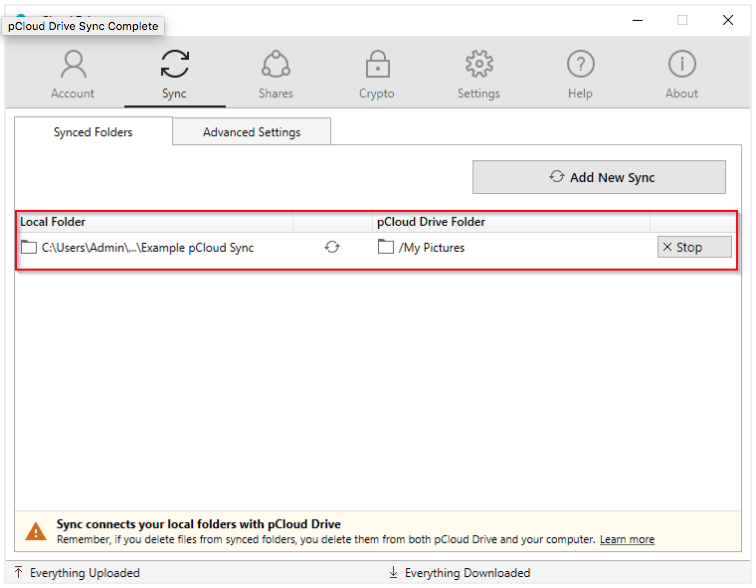
Task: Select the Sync section
Action: [x=175, y=74]
